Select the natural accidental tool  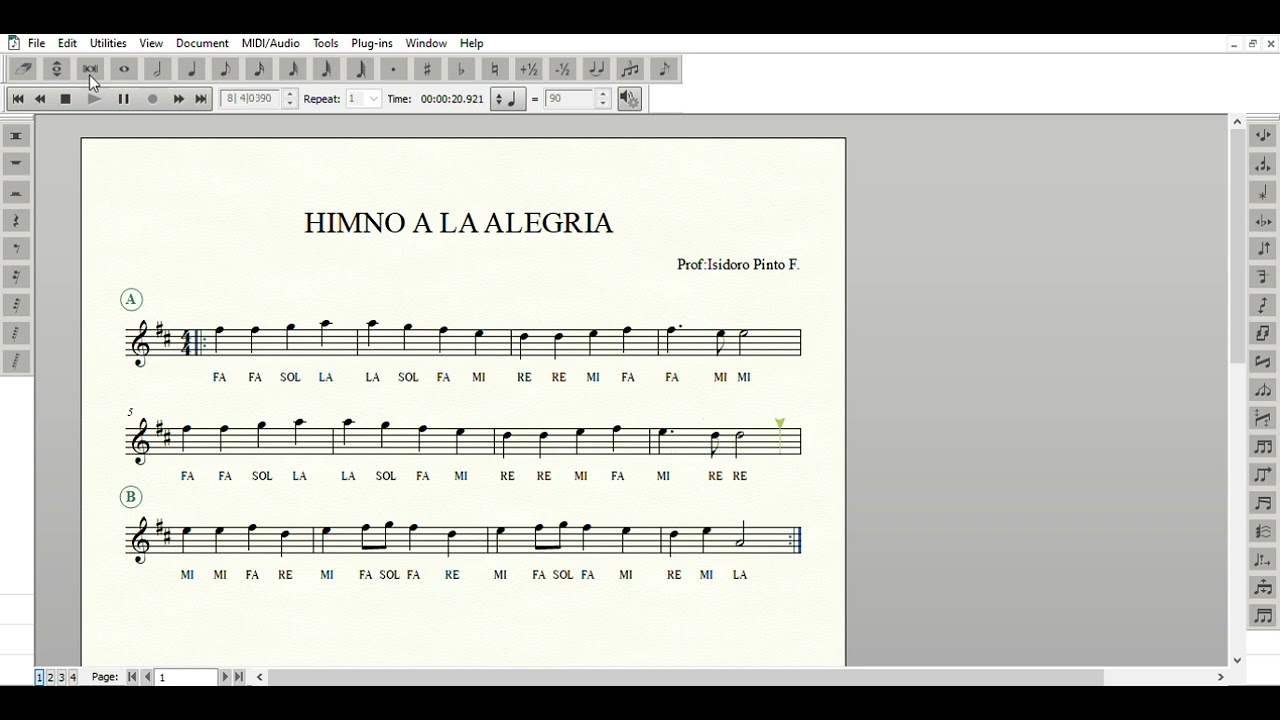(495, 69)
